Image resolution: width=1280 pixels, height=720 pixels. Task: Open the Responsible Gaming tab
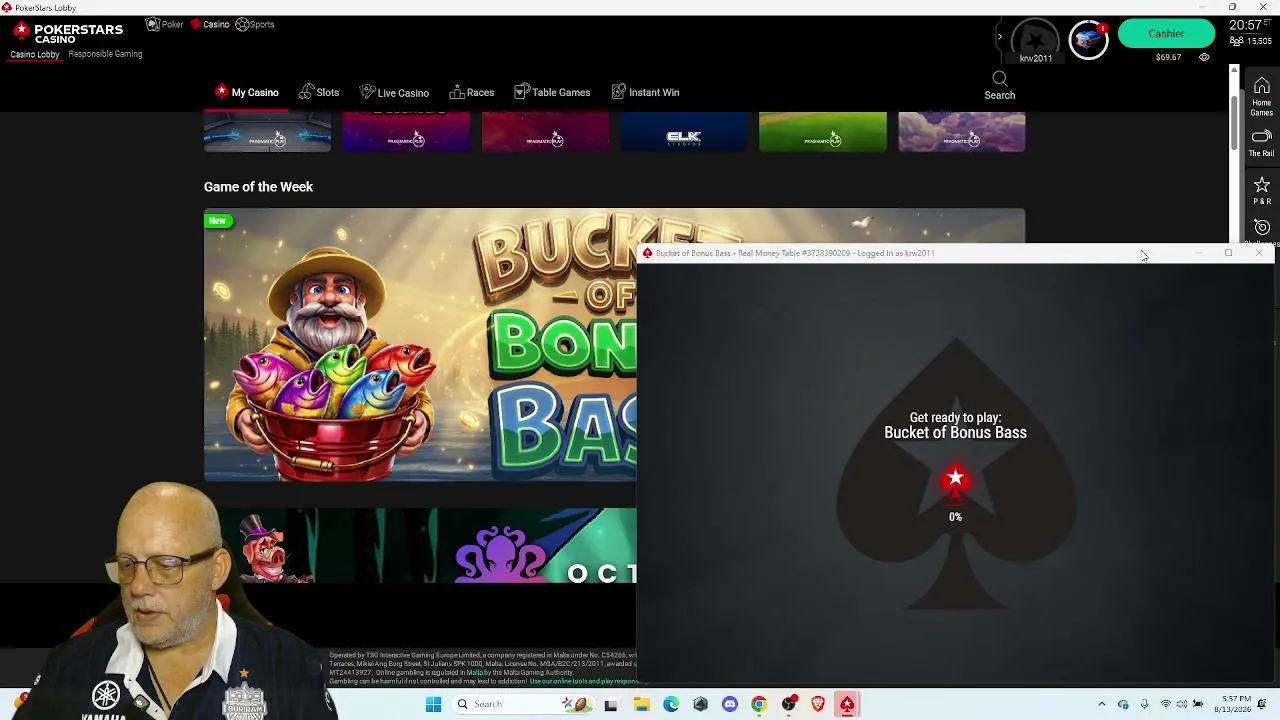tap(105, 54)
